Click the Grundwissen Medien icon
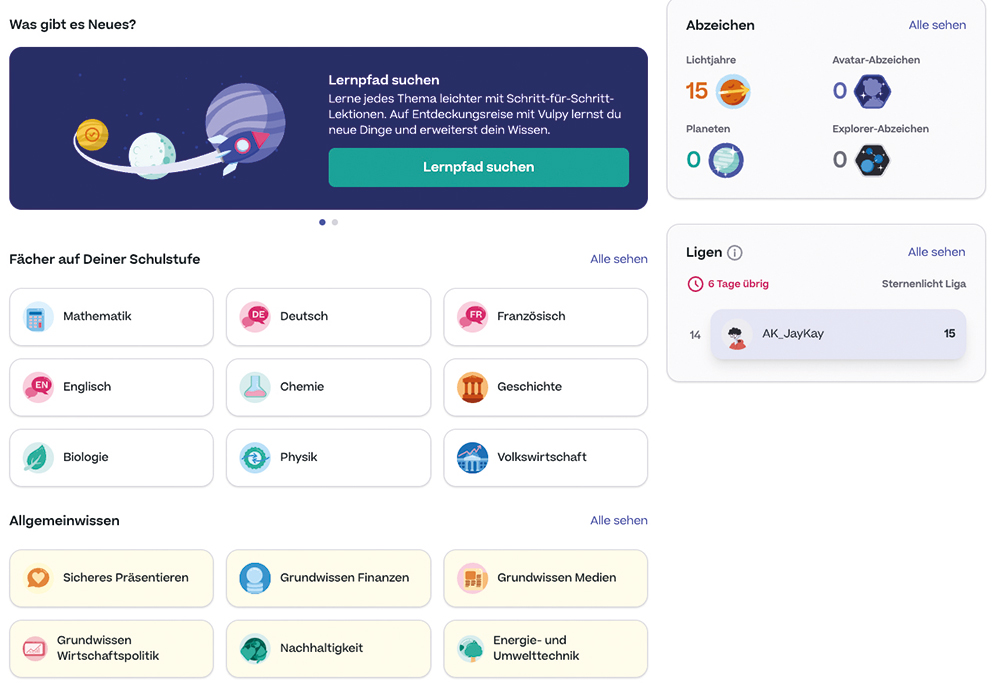This screenshot has height=684, width=1000. click(x=473, y=578)
